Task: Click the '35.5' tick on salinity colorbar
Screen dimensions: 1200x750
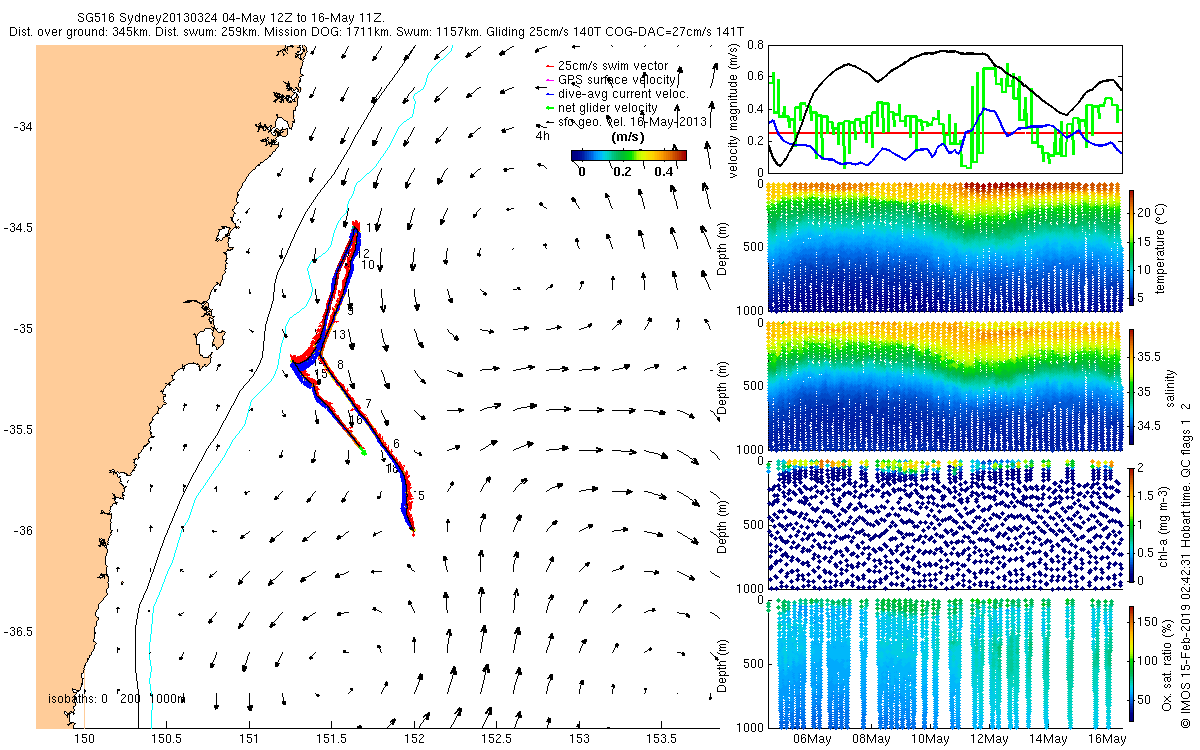Action: (x=1150, y=356)
